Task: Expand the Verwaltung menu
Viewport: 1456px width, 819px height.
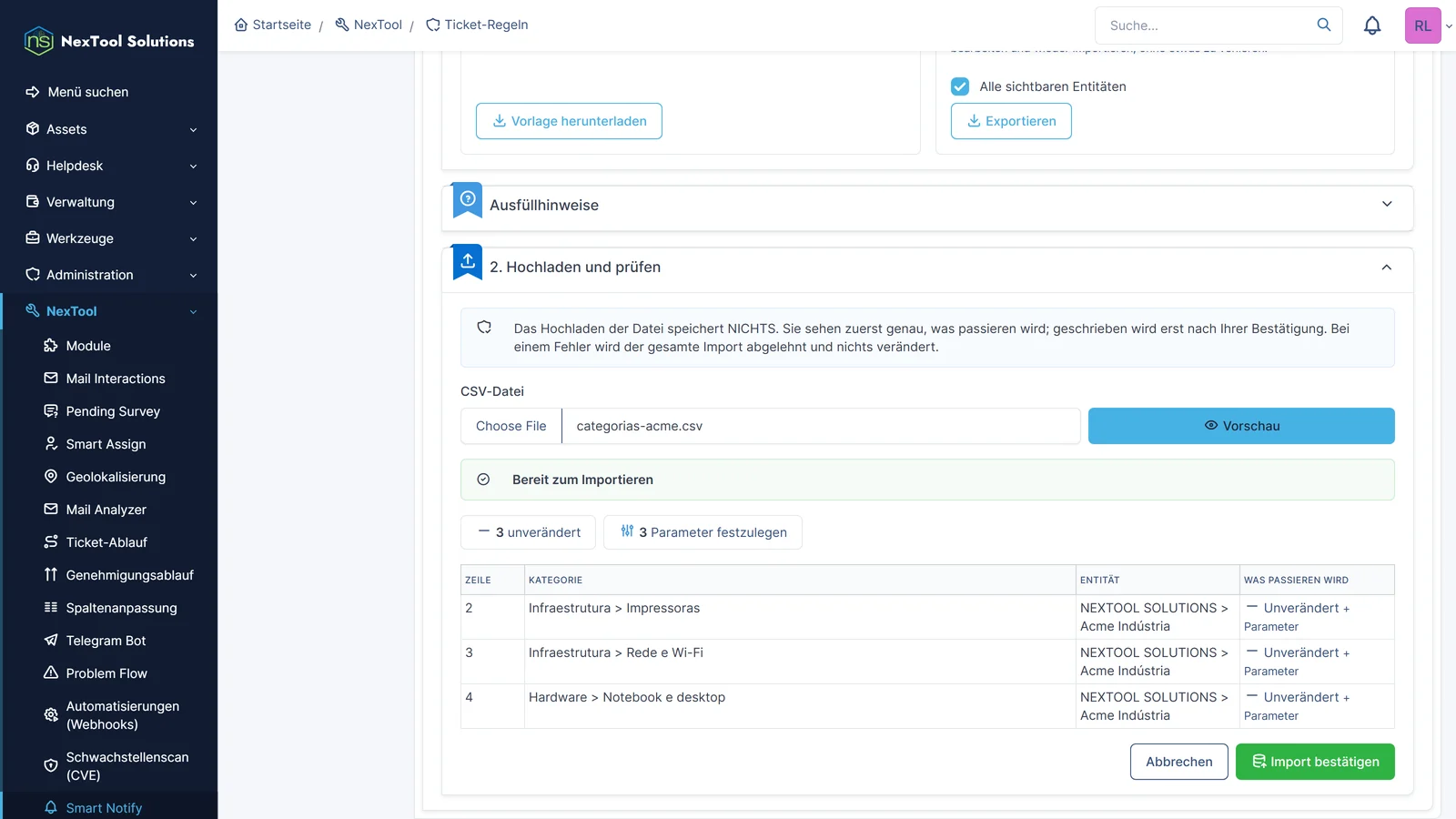Action: pos(109,202)
